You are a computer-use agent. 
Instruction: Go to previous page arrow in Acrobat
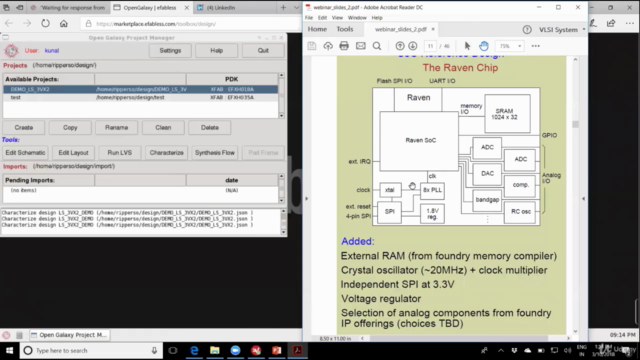[x=400, y=46]
